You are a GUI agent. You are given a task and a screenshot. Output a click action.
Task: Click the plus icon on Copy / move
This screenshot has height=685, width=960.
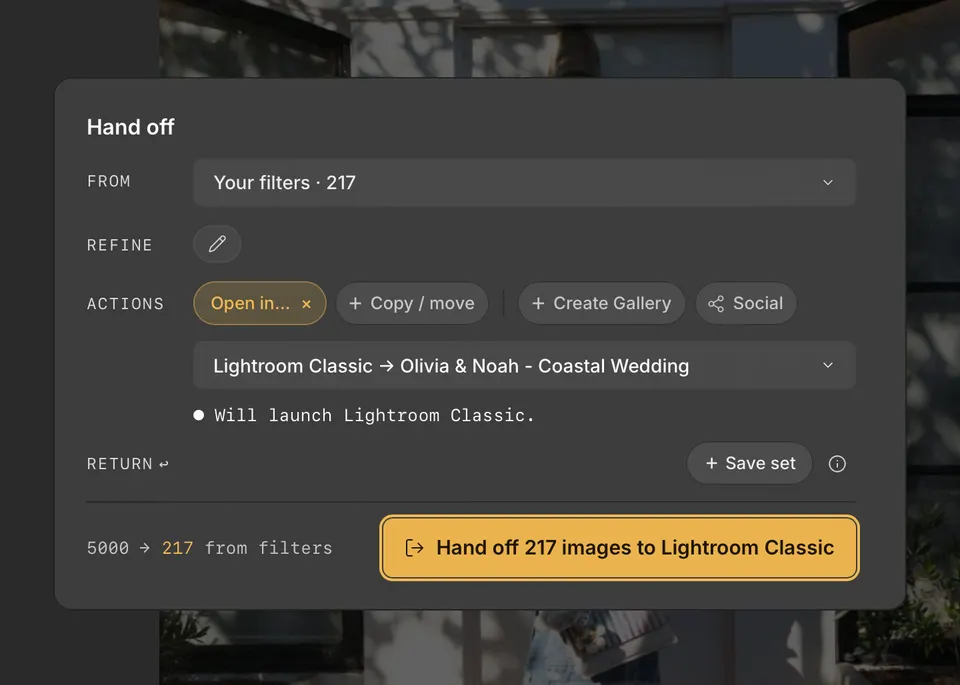click(355, 303)
